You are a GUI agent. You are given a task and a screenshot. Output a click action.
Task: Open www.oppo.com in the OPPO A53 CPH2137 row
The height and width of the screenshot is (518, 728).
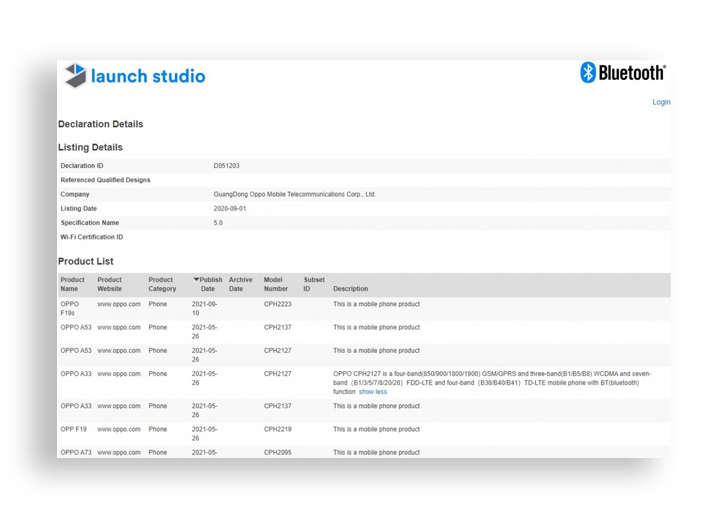tap(119, 327)
